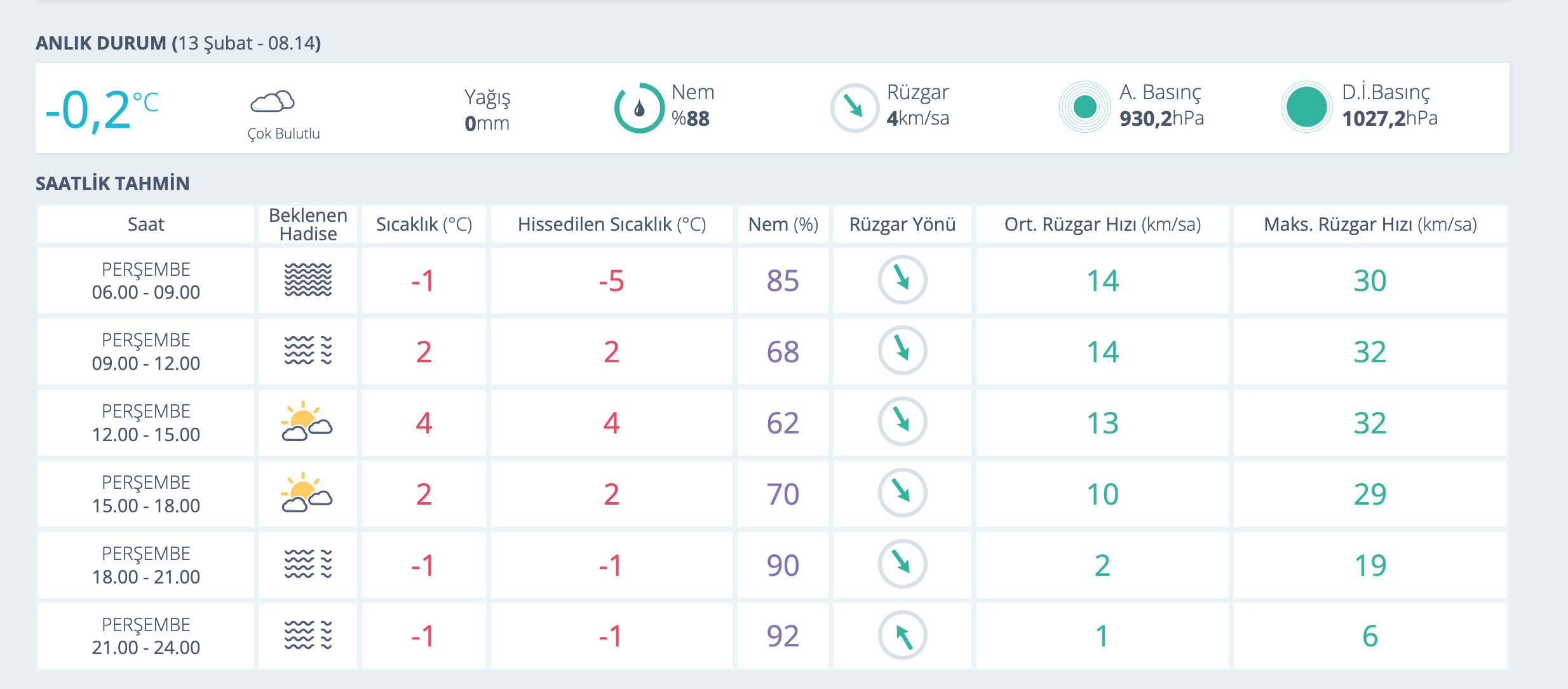Click the Hissedilen Sıcaklık column header

(611, 224)
